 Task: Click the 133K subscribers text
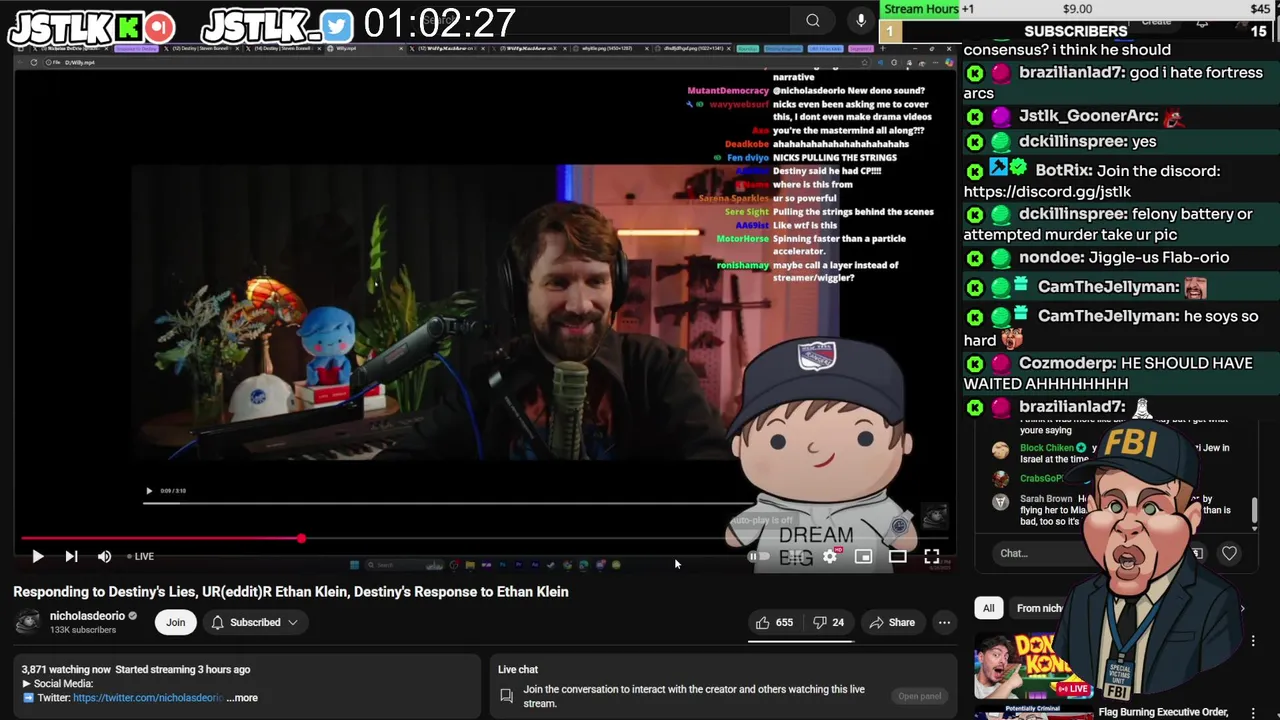[83, 630]
